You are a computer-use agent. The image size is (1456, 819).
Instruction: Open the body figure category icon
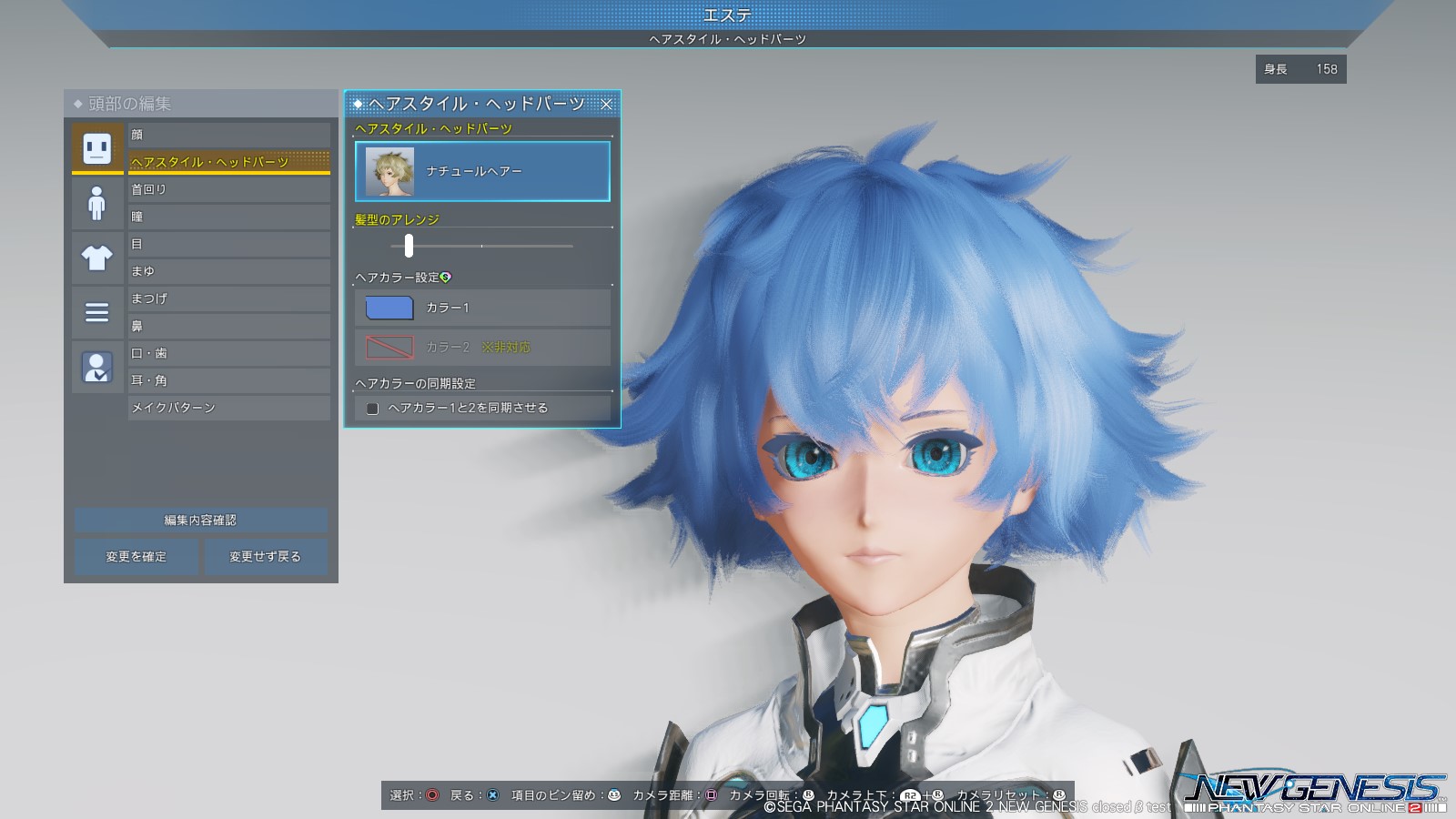pos(97,203)
